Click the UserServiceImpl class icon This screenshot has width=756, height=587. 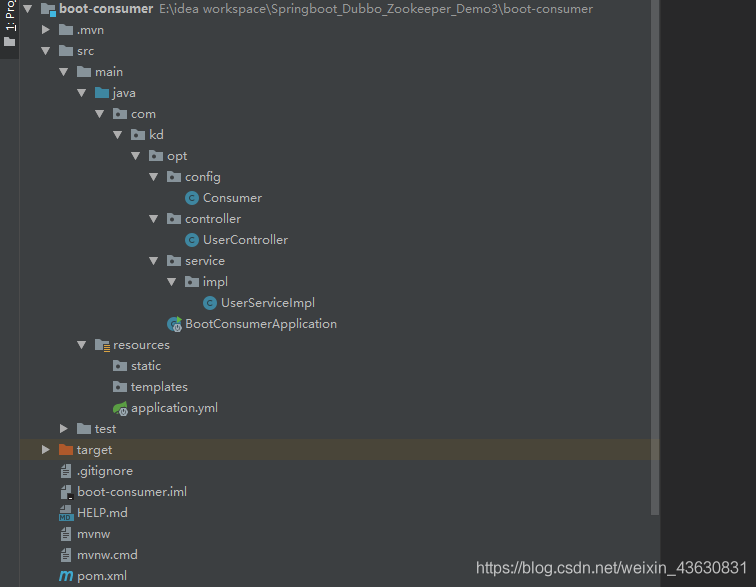point(210,303)
